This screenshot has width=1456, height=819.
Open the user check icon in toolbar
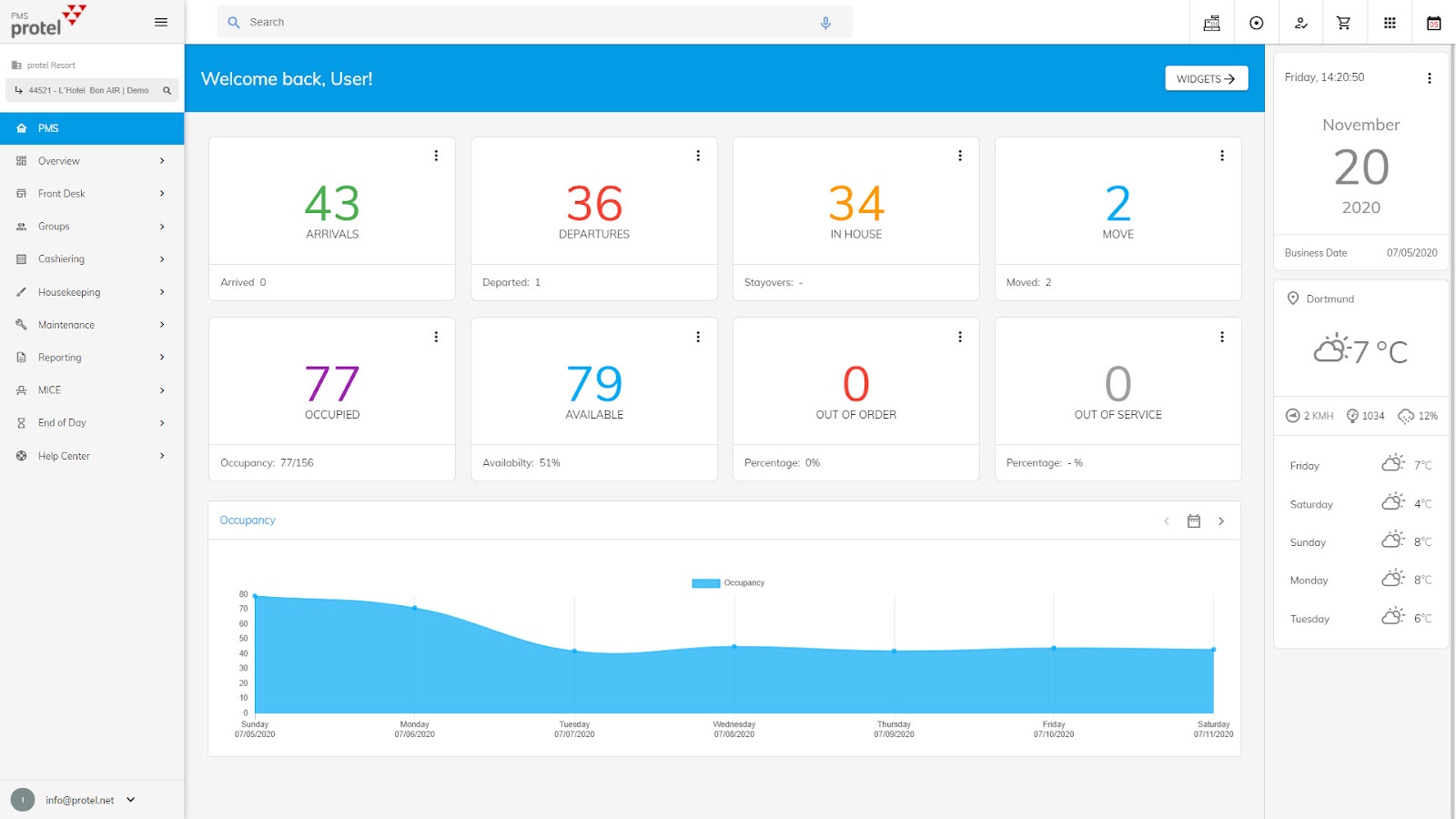pos(1300,23)
